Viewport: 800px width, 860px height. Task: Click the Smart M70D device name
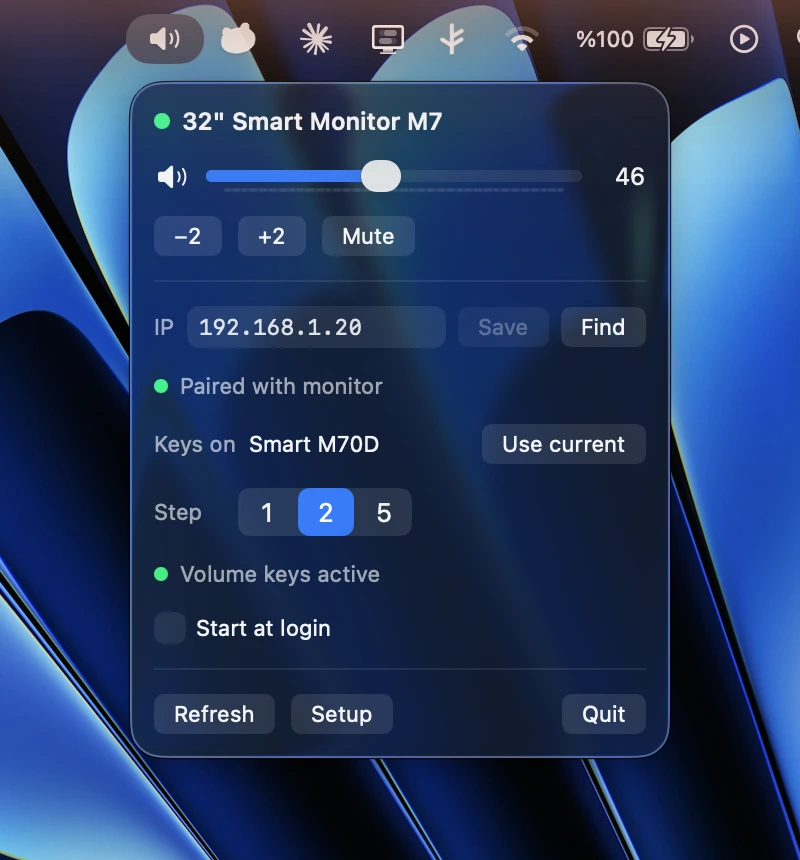point(314,444)
